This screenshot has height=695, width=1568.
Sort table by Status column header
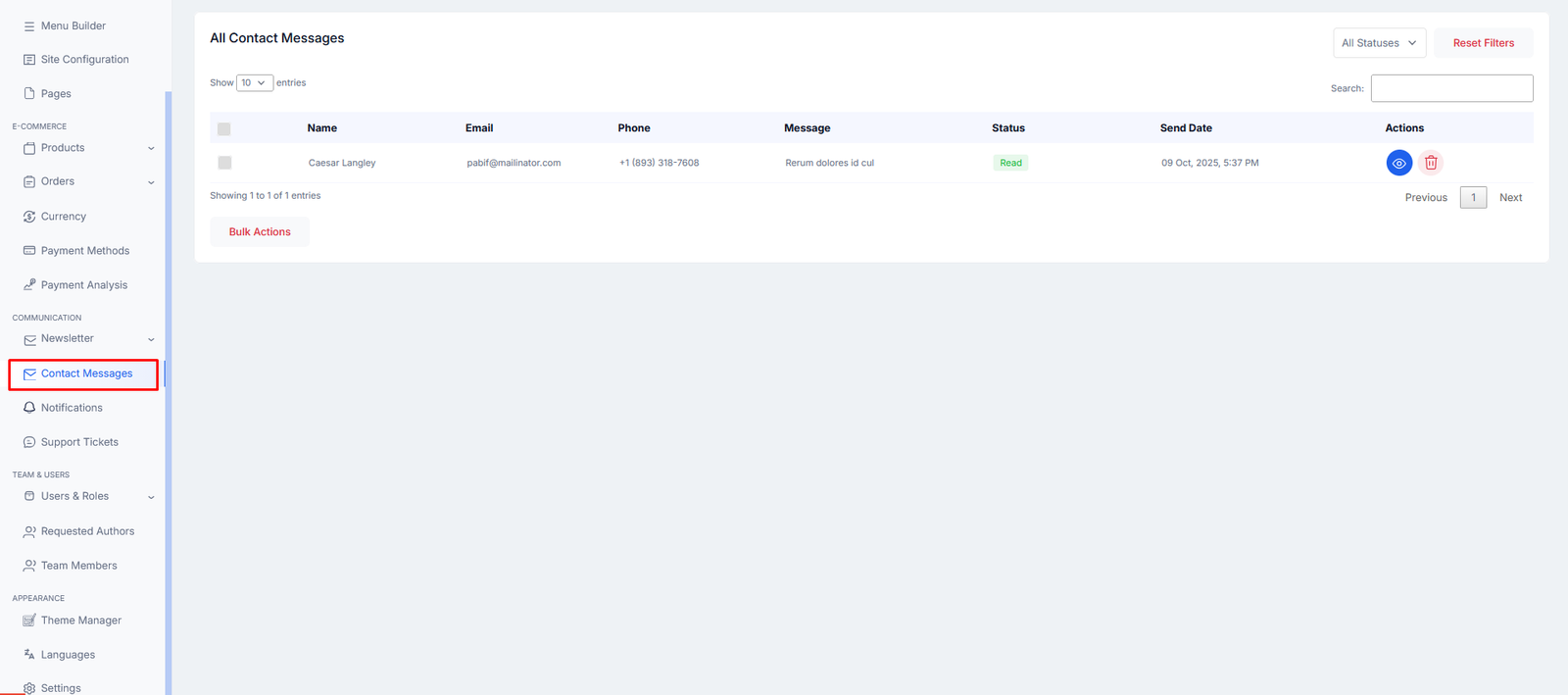point(1008,128)
